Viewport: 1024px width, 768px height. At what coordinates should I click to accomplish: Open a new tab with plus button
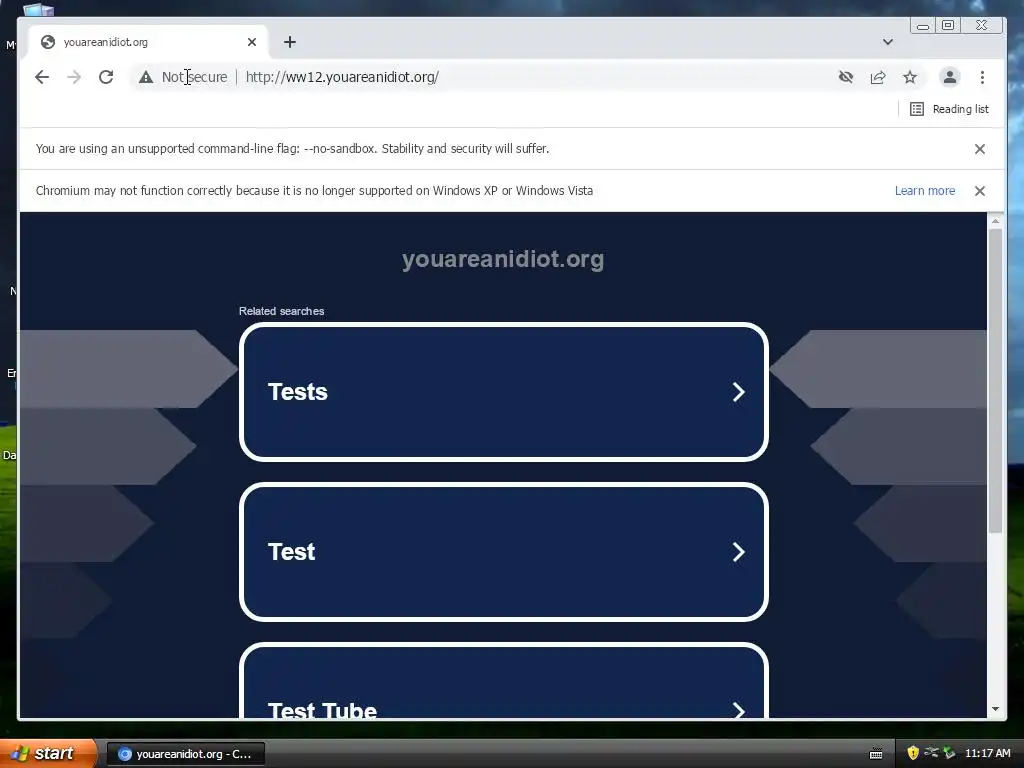tap(290, 42)
